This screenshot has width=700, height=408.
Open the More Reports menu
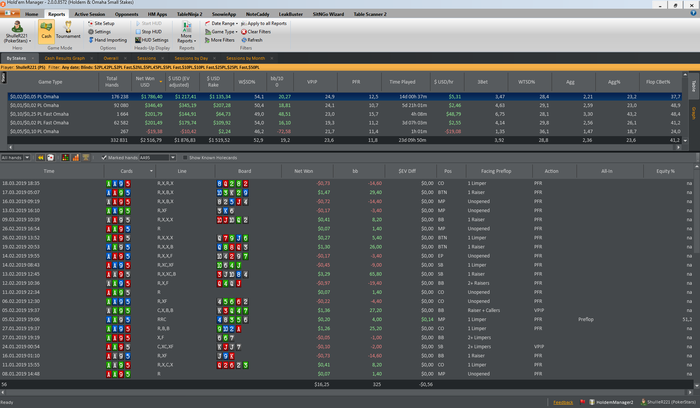click(x=187, y=32)
